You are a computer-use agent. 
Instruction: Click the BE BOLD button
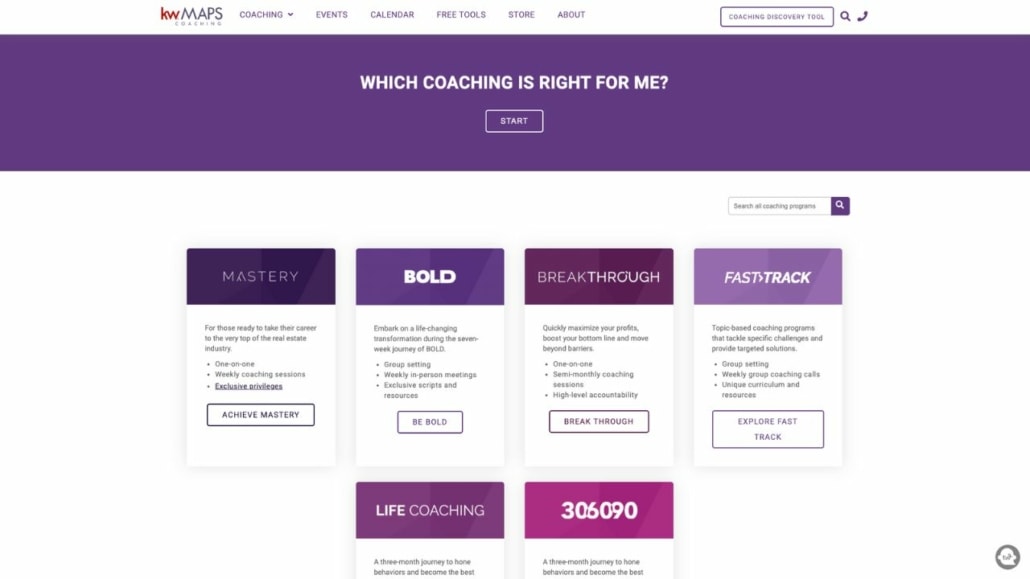click(429, 422)
